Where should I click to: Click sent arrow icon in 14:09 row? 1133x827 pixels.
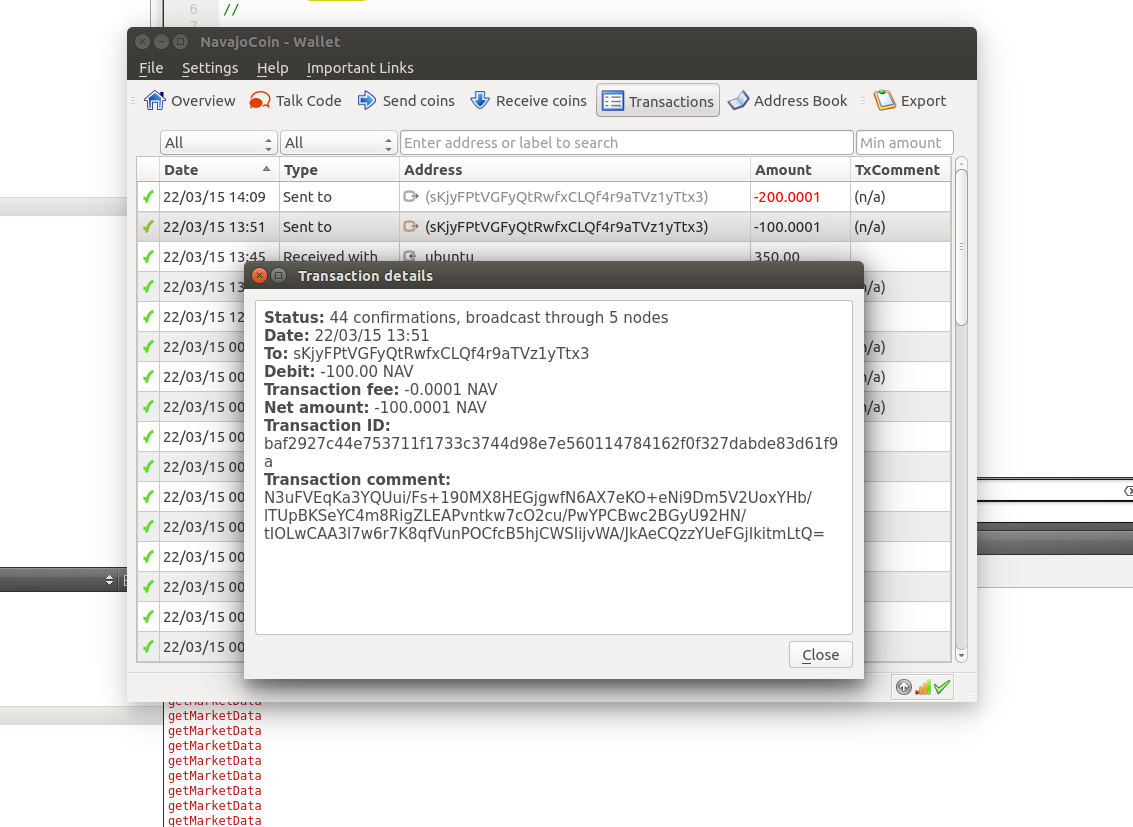point(411,196)
